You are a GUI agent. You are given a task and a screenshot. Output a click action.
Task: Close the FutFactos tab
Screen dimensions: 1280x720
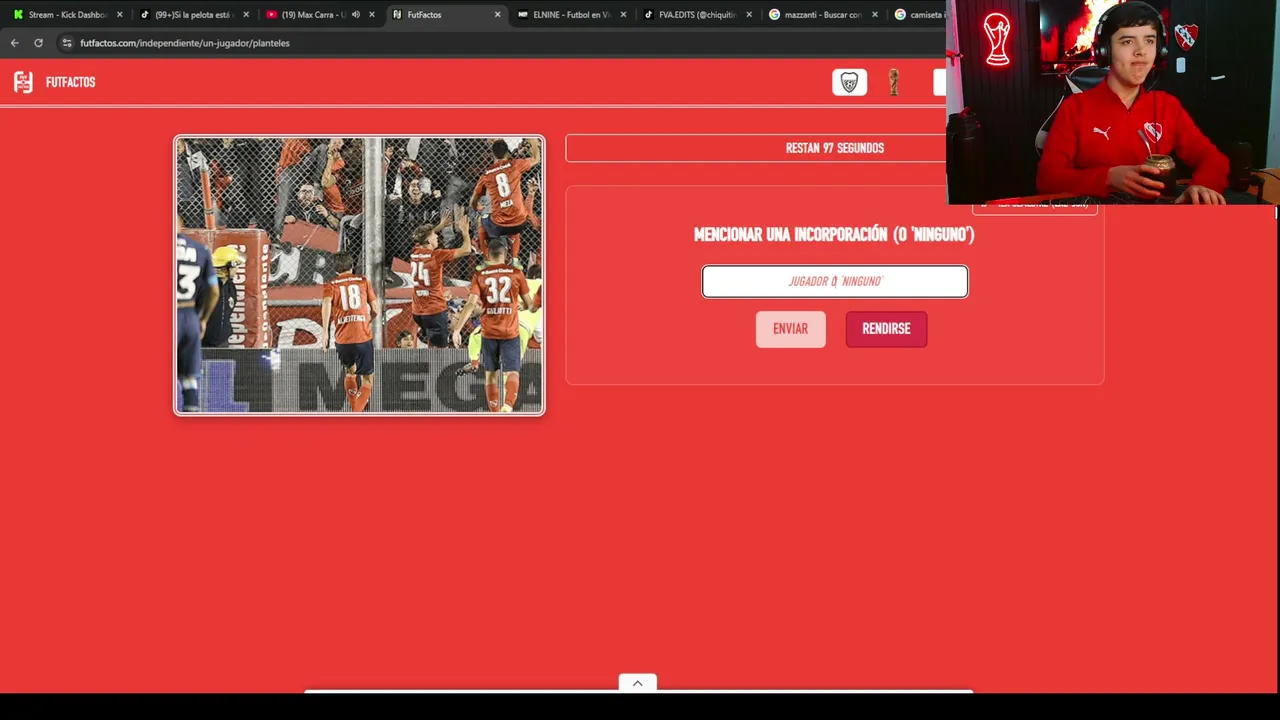click(x=497, y=15)
